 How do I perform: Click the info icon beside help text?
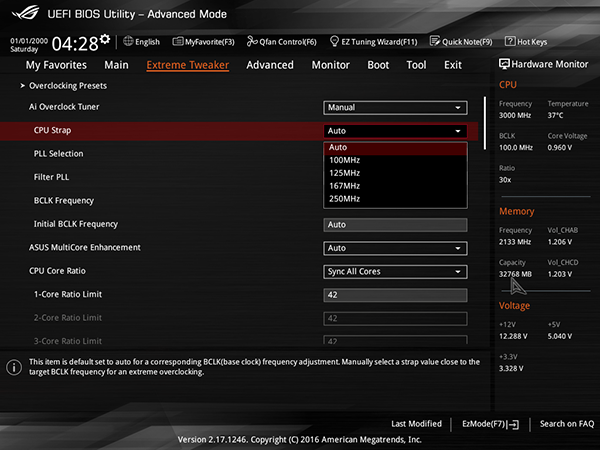coord(14,367)
